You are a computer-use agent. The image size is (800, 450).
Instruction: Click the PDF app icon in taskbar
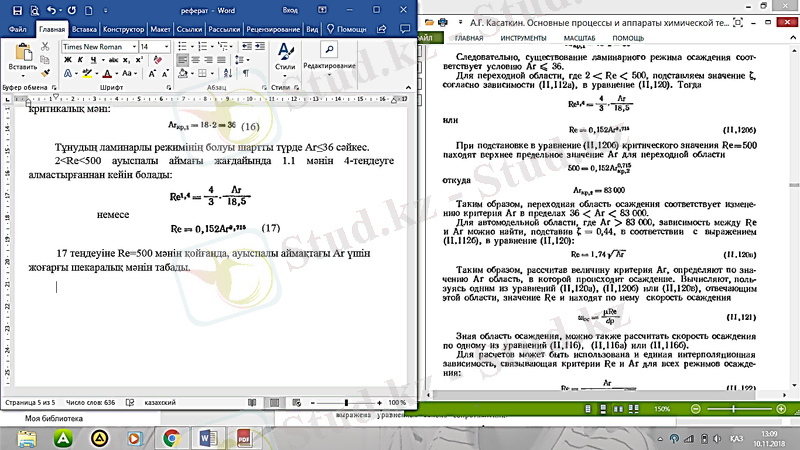[242, 438]
